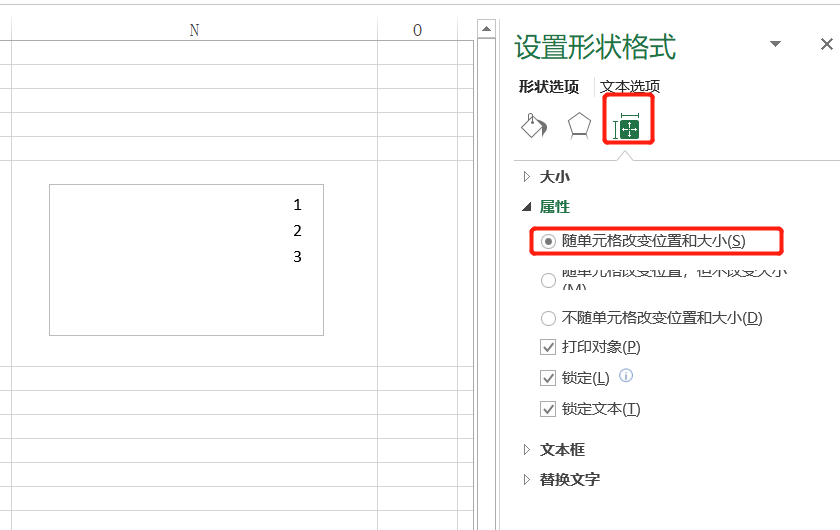Viewport: 840px width, 530px height.
Task: Click text line 3 in the shape
Action: (297, 257)
